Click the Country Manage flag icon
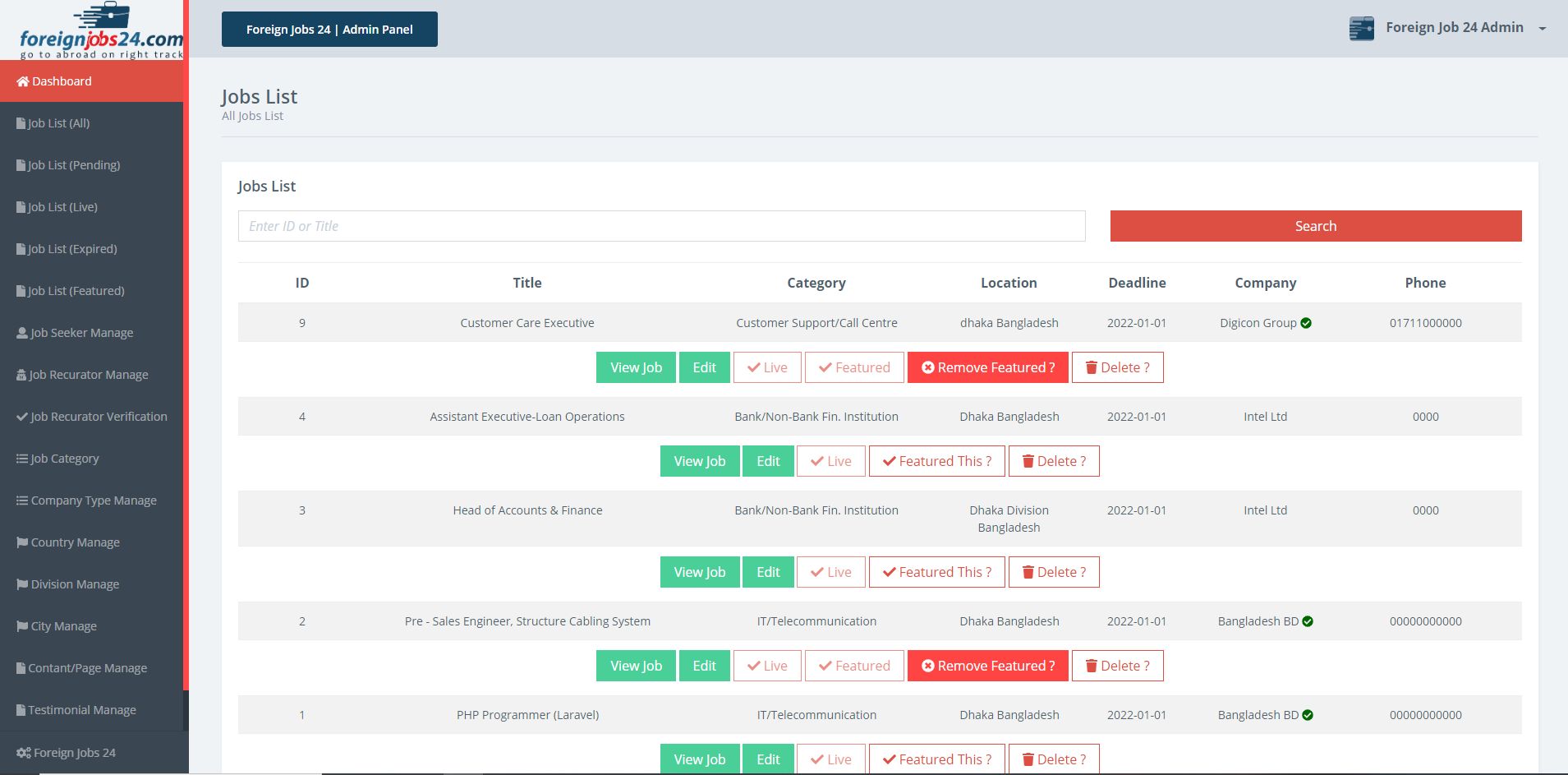The height and width of the screenshot is (775, 1568). coord(22,542)
